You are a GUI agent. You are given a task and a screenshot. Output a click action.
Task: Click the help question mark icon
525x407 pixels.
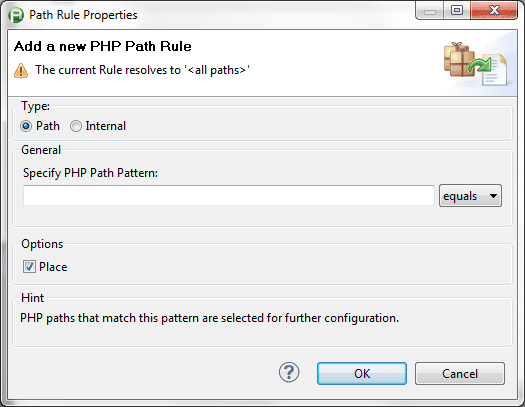(289, 372)
